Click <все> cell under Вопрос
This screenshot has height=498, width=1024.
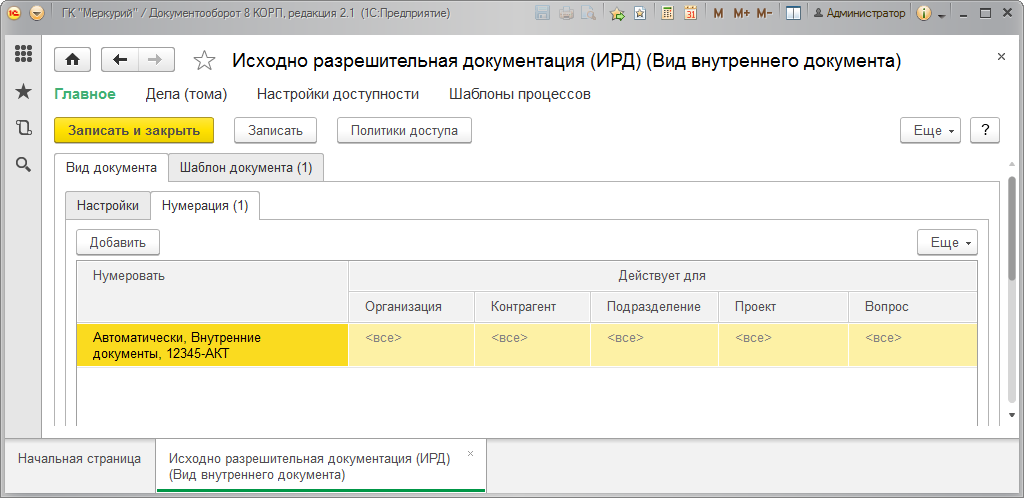(913, 345)
